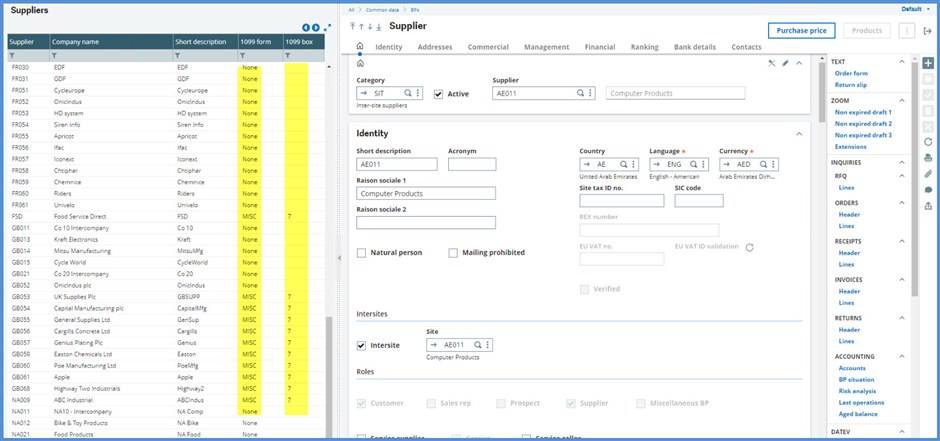This screenshot has width=940, height=441.
Task: Open the Aged balance link
Action: [x=858, y=414]
